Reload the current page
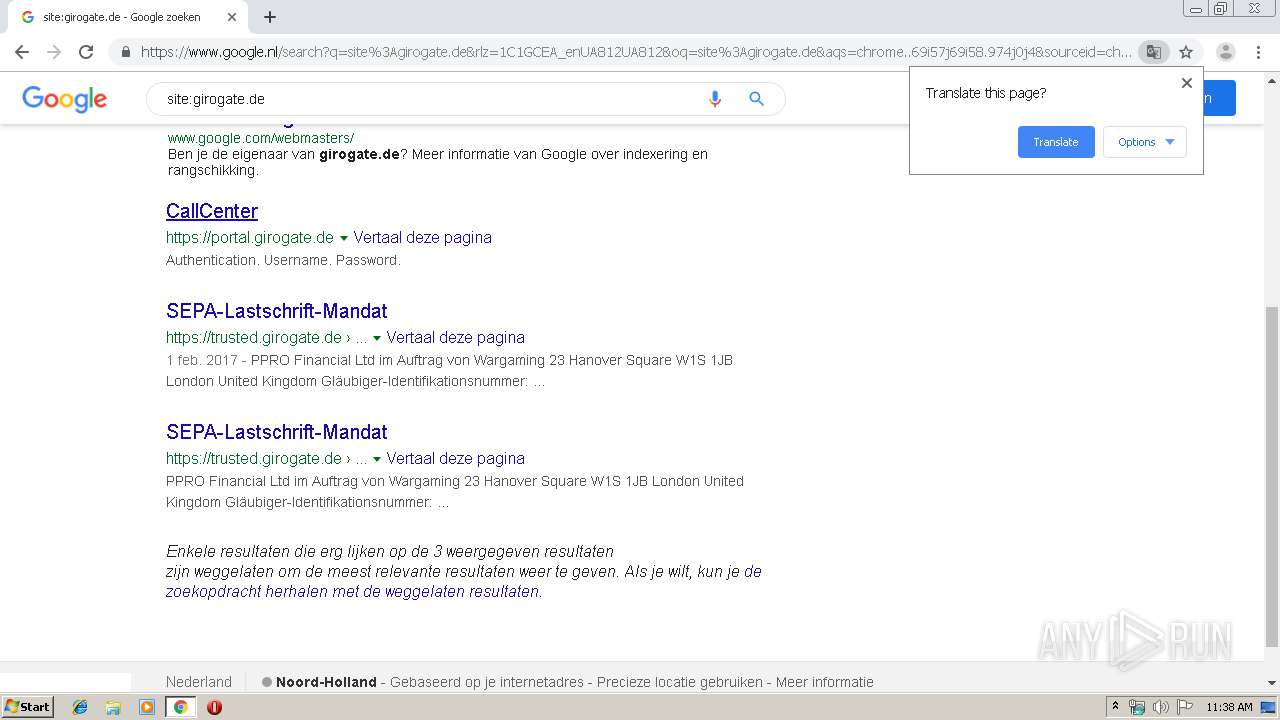This screenshot has width=1280, height=720. [x=86, y=52]
